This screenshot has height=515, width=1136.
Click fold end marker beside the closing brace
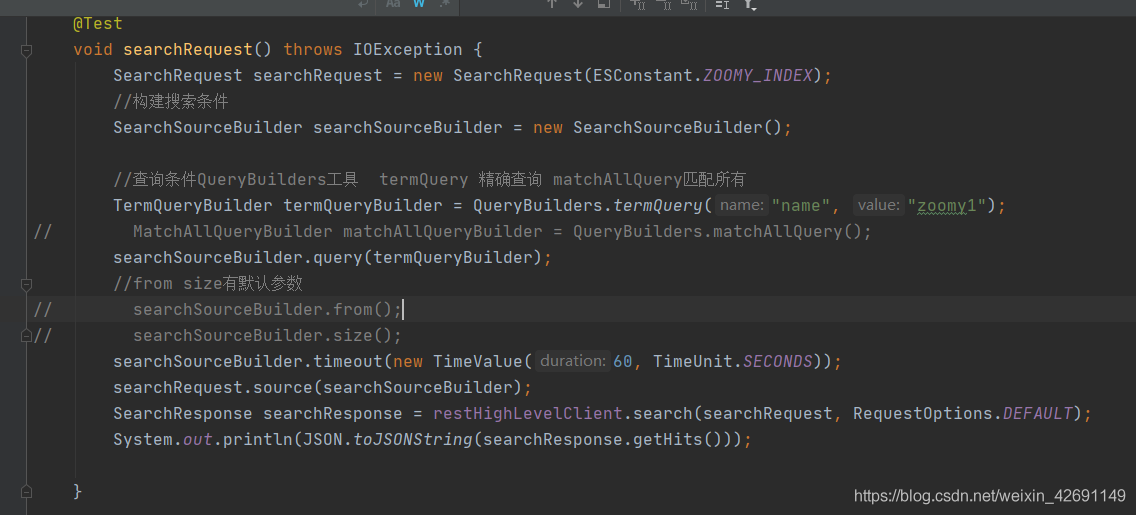point(26,491)
